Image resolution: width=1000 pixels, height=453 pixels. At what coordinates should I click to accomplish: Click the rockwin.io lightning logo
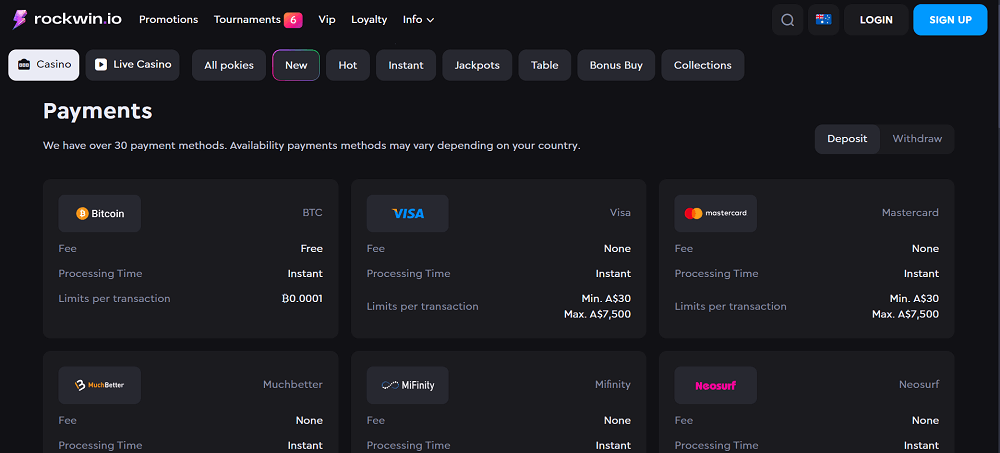coord(66,19)
